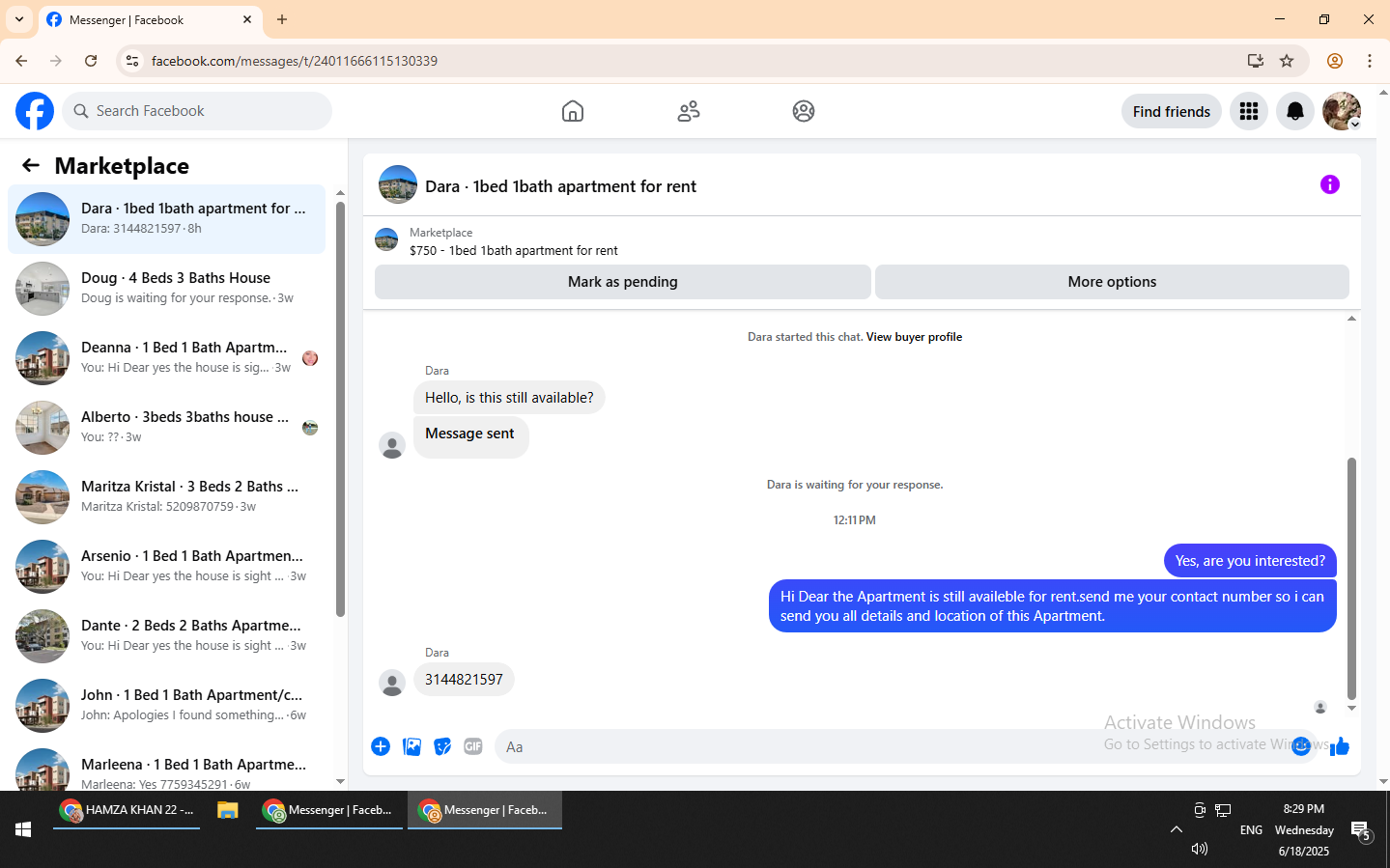Open Maritza Kristal 3 Beds 2 Baths chat
1390x868 pixels.
167,497
